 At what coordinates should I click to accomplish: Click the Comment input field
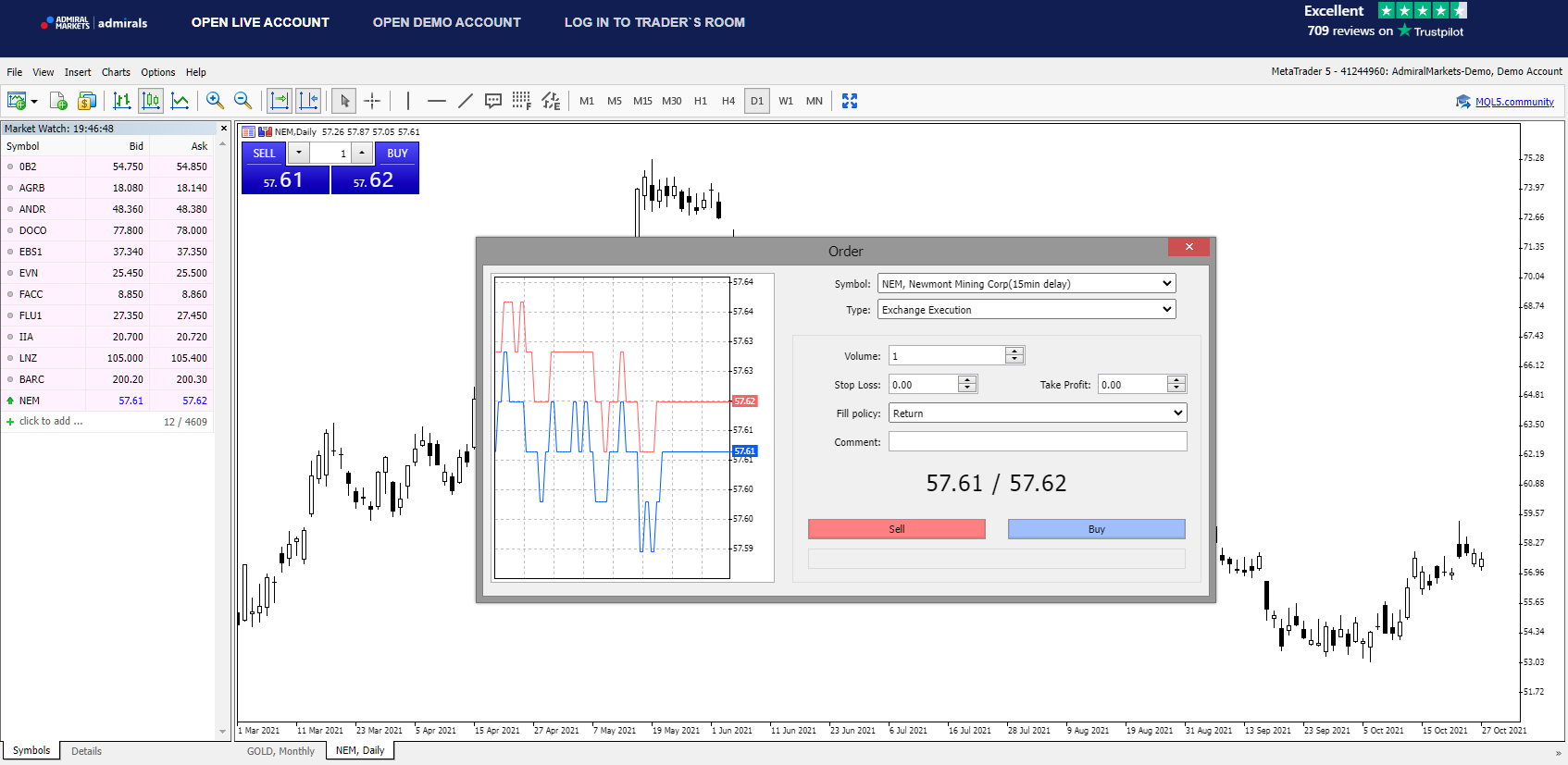tap(1038, 442)
